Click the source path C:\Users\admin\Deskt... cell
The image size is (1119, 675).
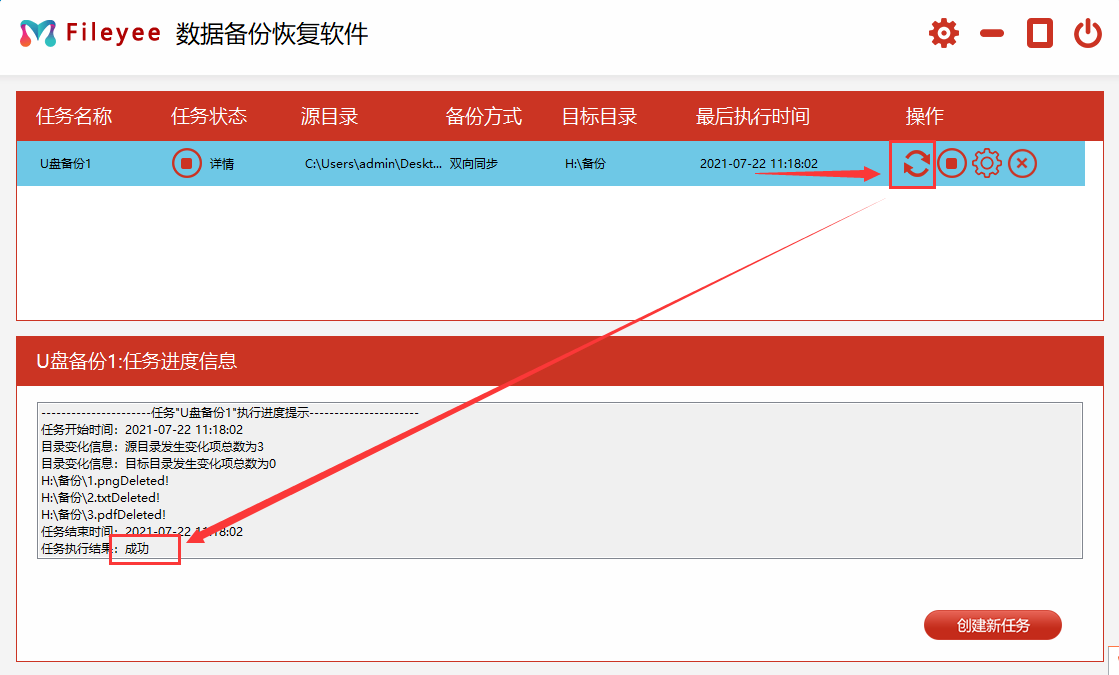point(373,164)
